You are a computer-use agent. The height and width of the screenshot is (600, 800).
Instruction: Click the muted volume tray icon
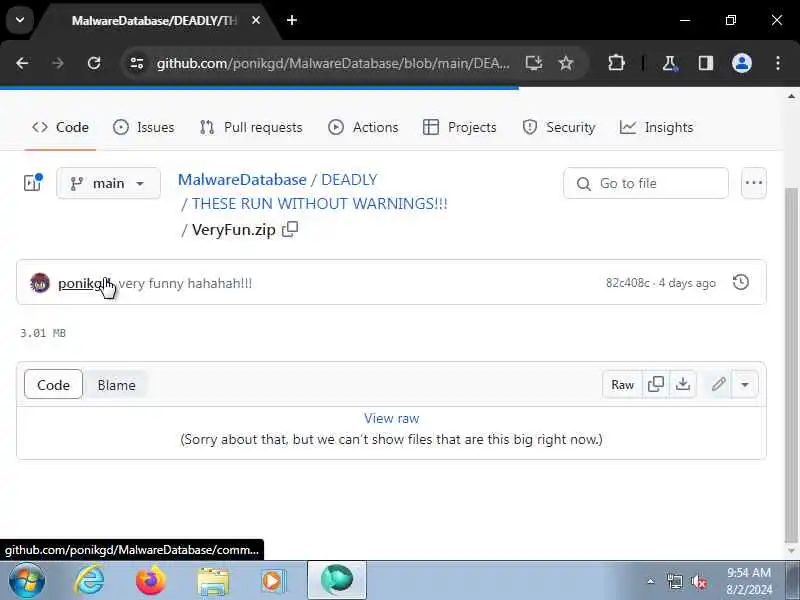pos(698,582)
